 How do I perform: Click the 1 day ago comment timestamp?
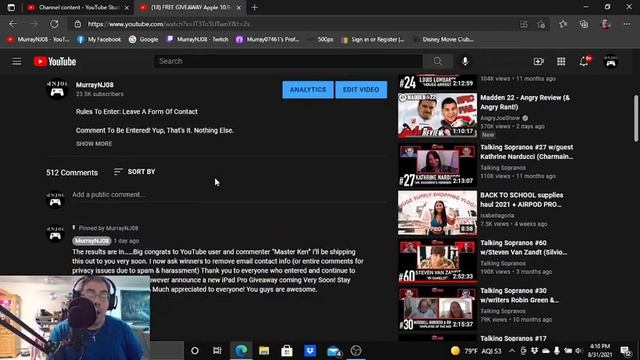(127, 241)
